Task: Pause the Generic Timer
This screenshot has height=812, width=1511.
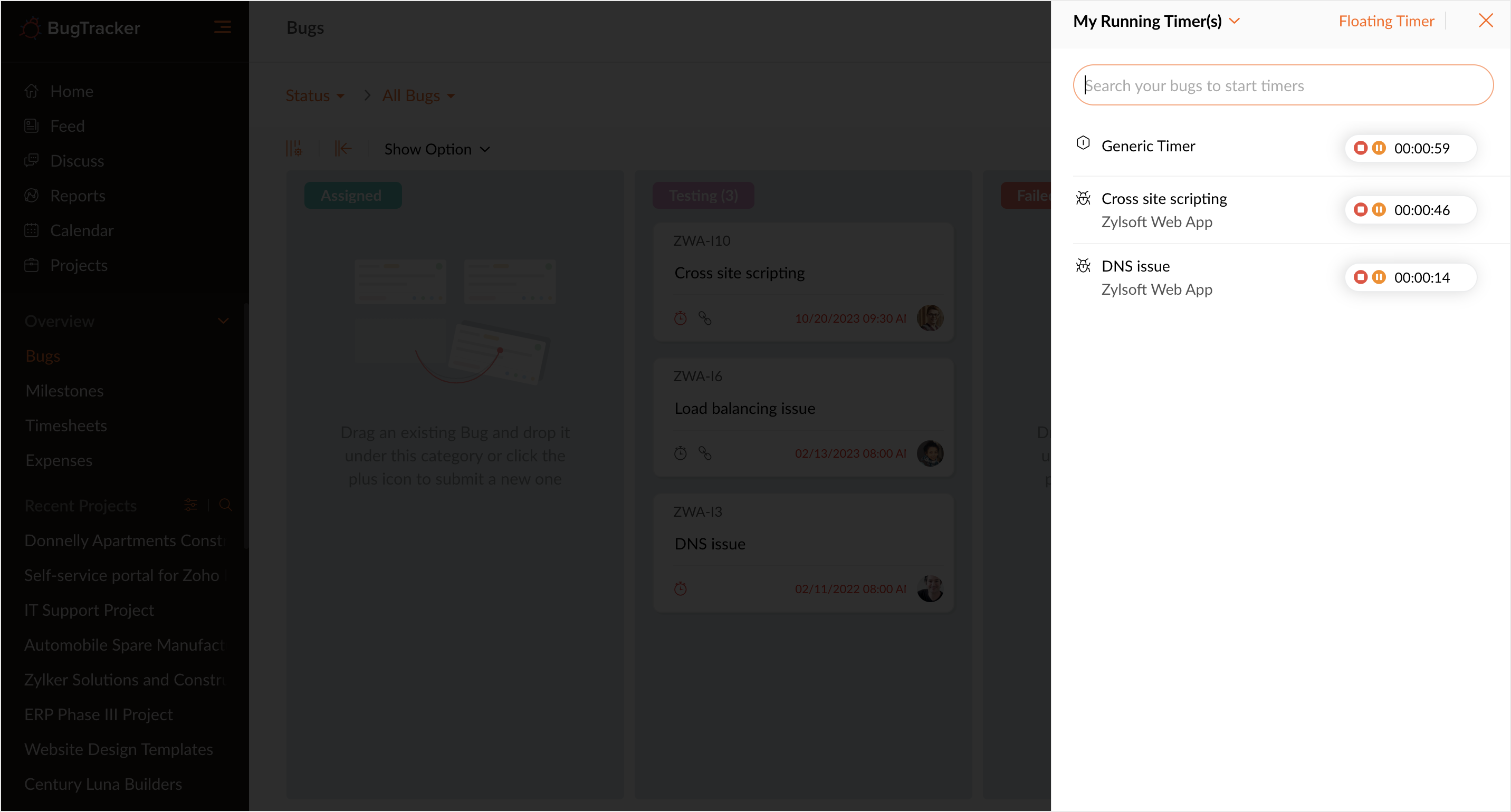Action: [1379, 148]
